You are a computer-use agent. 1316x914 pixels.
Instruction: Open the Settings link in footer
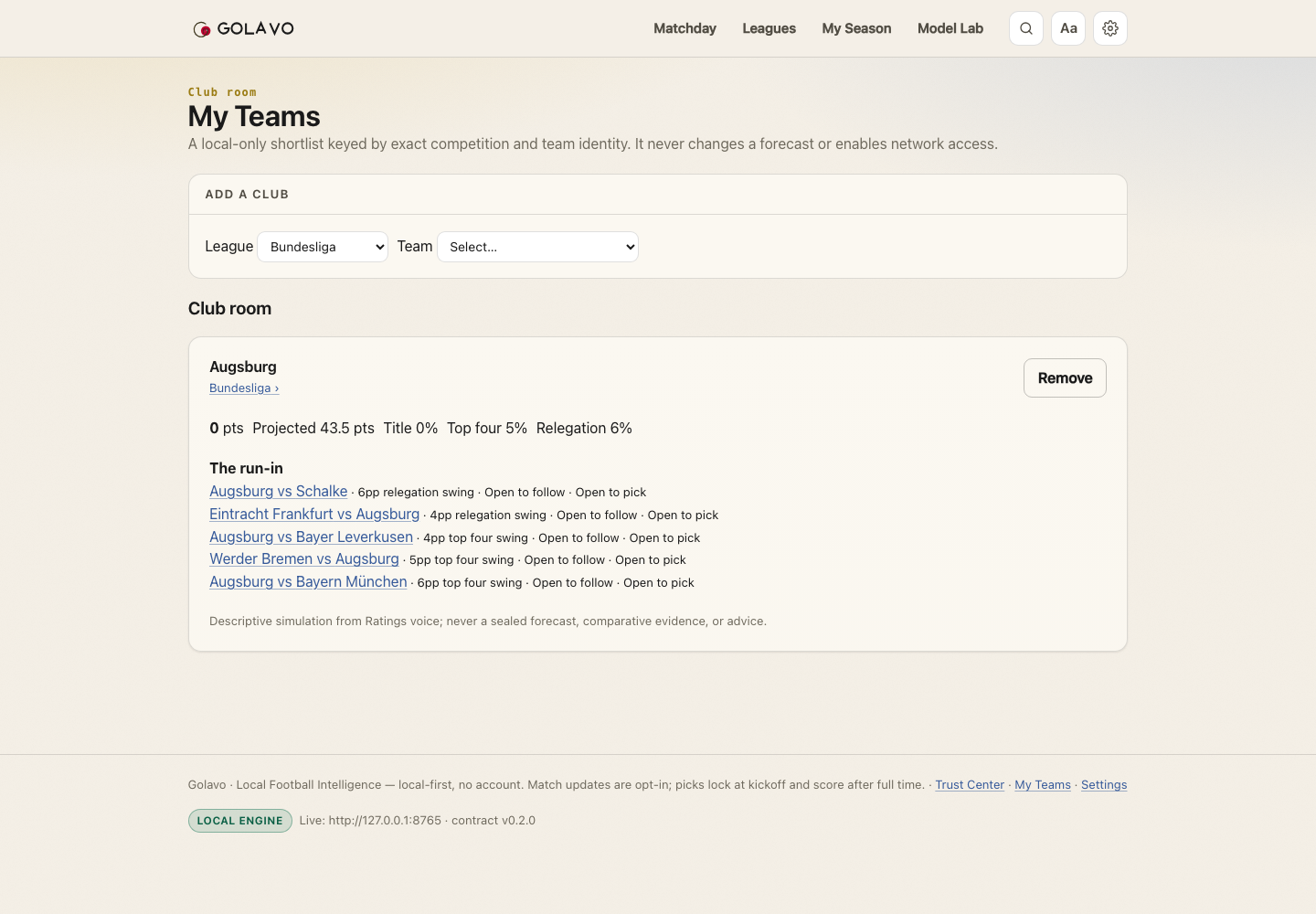[x=1104, y=785]
